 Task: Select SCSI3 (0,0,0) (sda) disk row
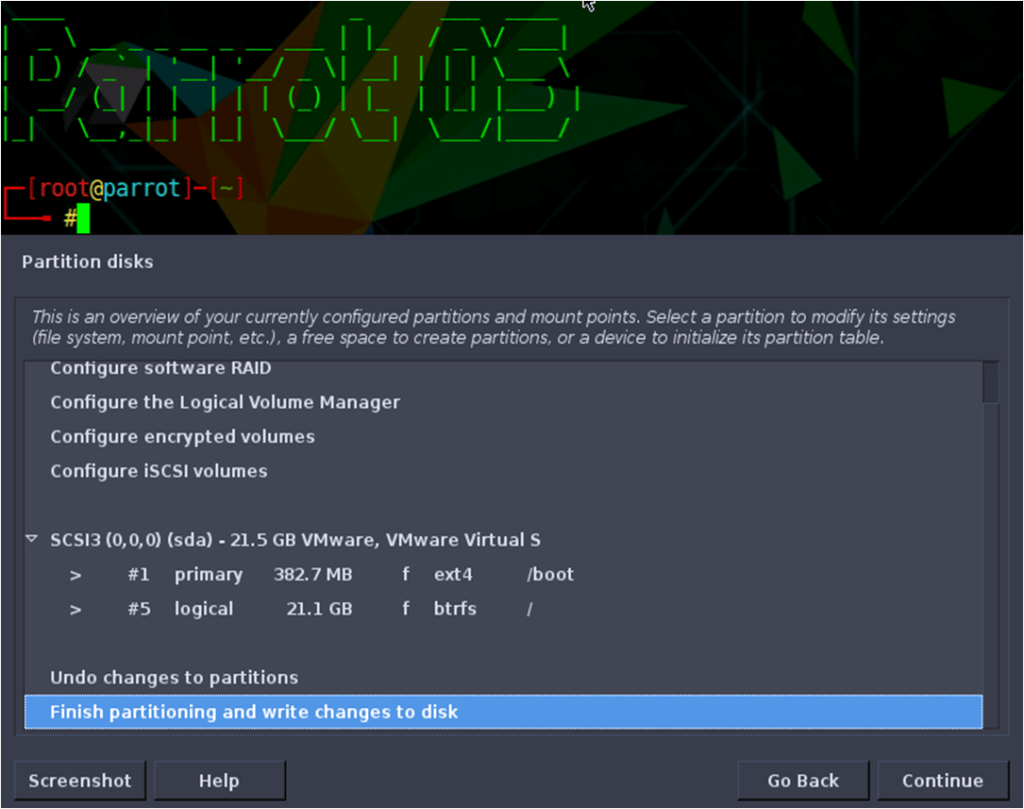[504, 540]
